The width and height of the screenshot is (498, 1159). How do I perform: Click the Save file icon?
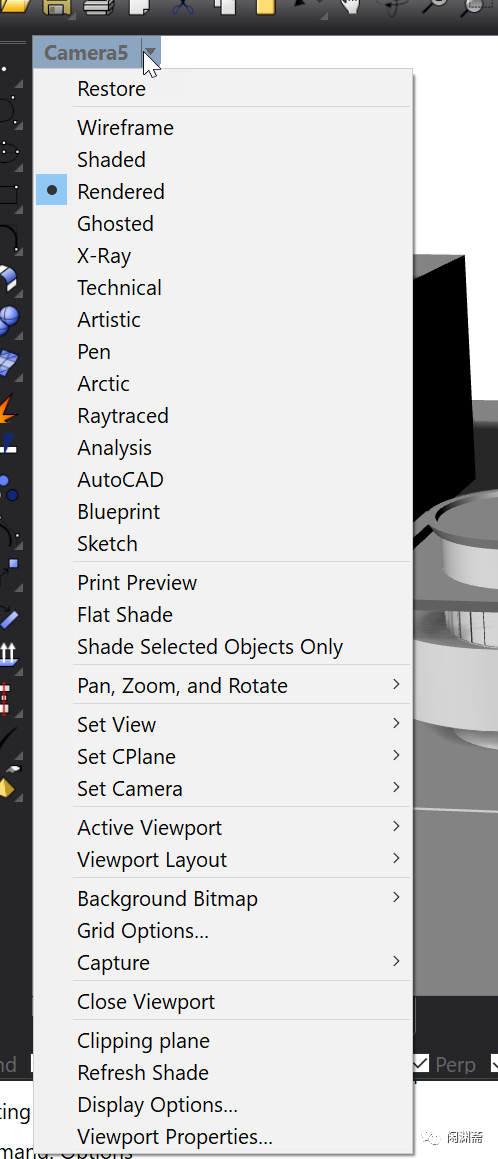[x=55, y=7]
